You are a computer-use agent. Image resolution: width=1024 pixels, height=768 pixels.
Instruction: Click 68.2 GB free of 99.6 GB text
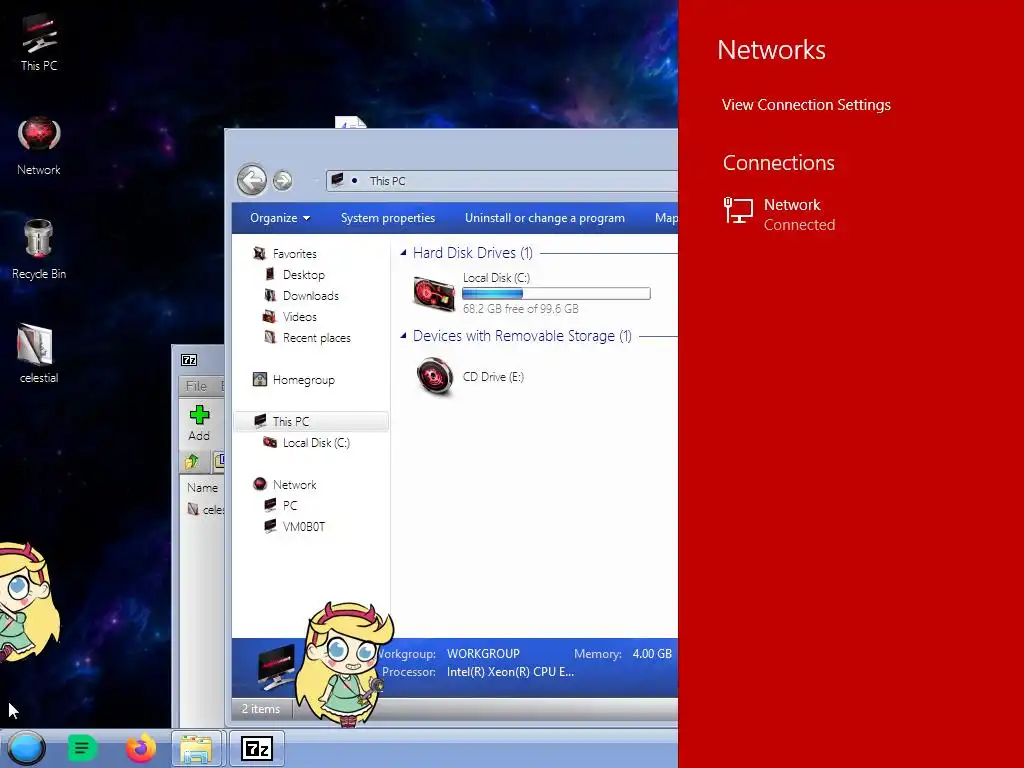click(520, 309)
